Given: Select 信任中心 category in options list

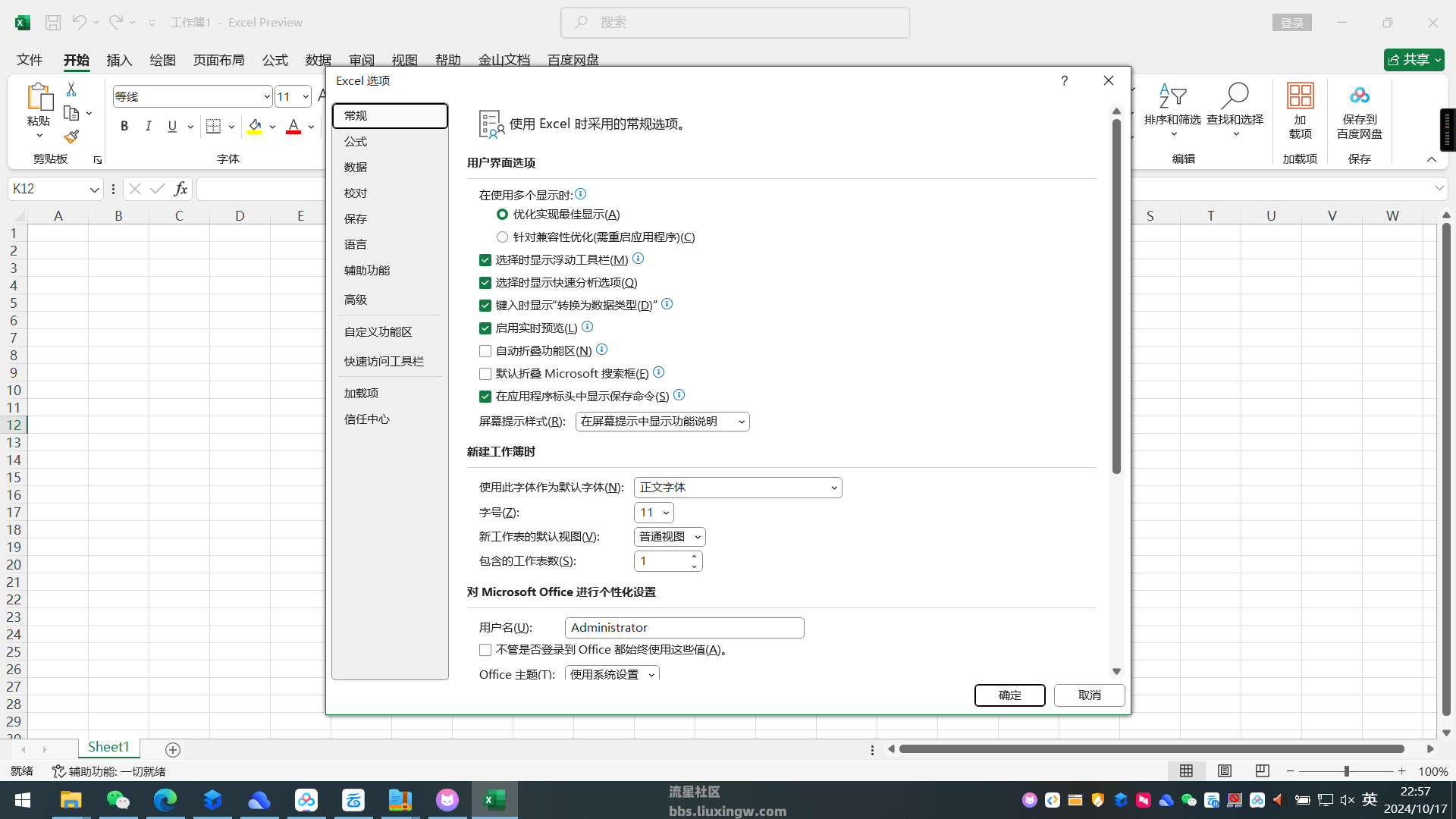Looking at the screenshot, I should tap(389, 419).
